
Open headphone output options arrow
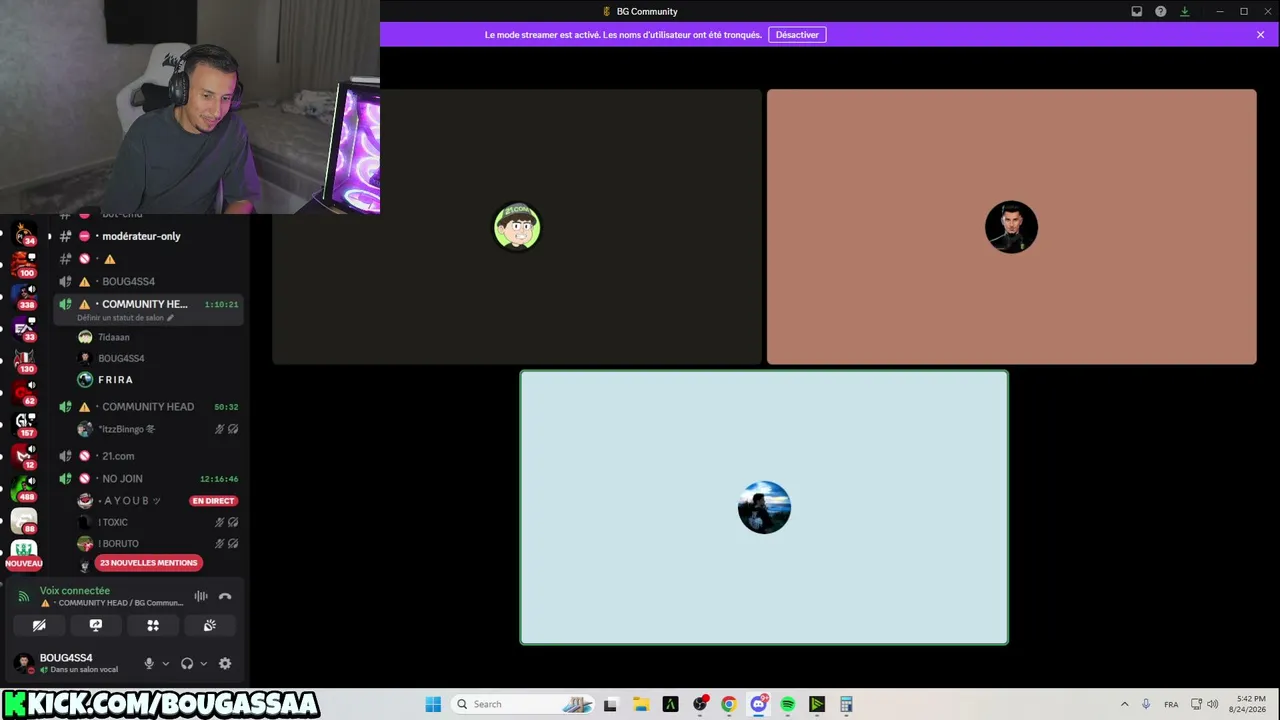pos(203,663)
